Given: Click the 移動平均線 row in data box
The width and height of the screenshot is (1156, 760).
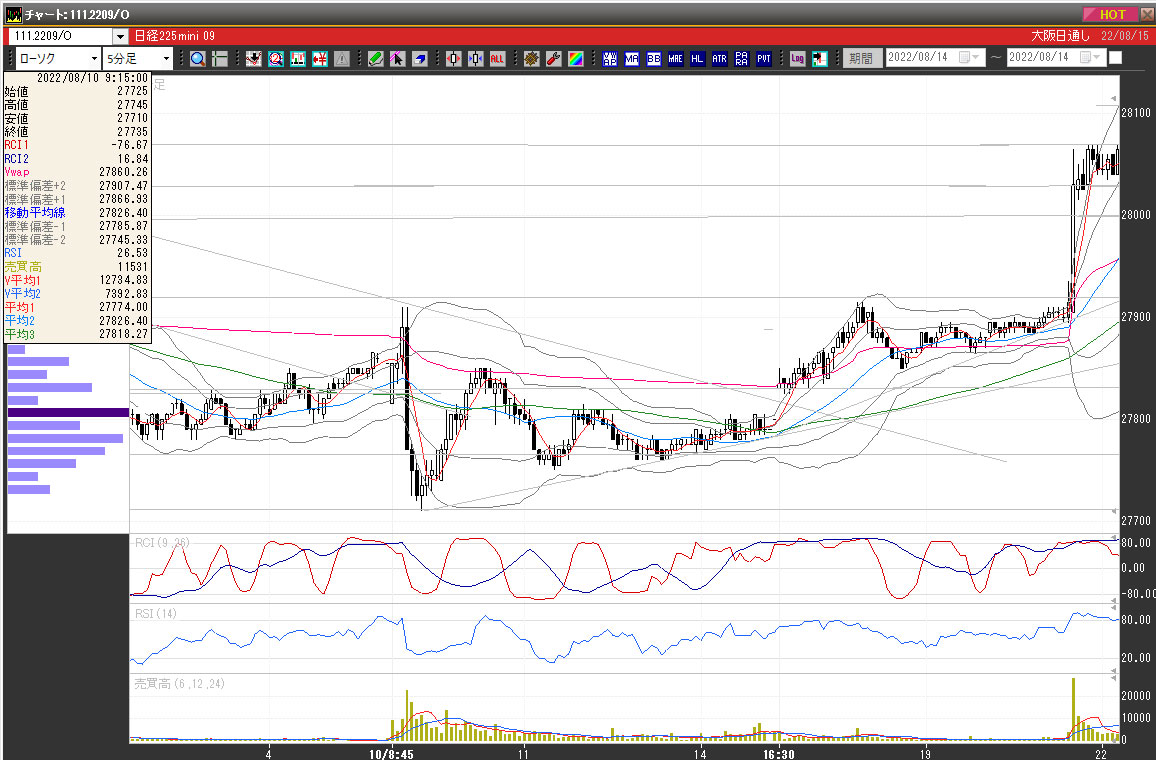Looking at the screenshot, I should (77, 212).
